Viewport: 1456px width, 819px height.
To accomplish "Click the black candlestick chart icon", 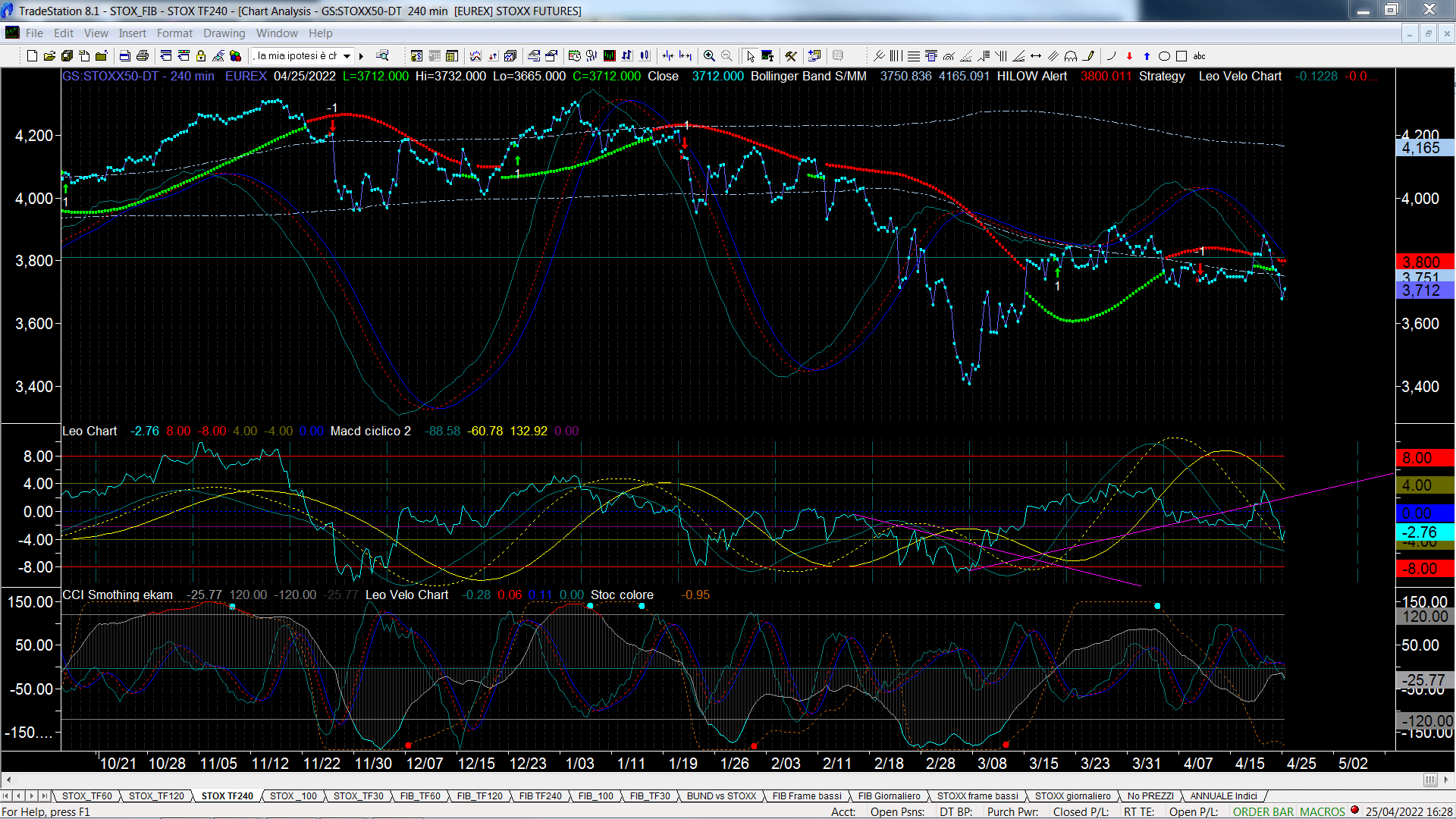I will (610, 56).
